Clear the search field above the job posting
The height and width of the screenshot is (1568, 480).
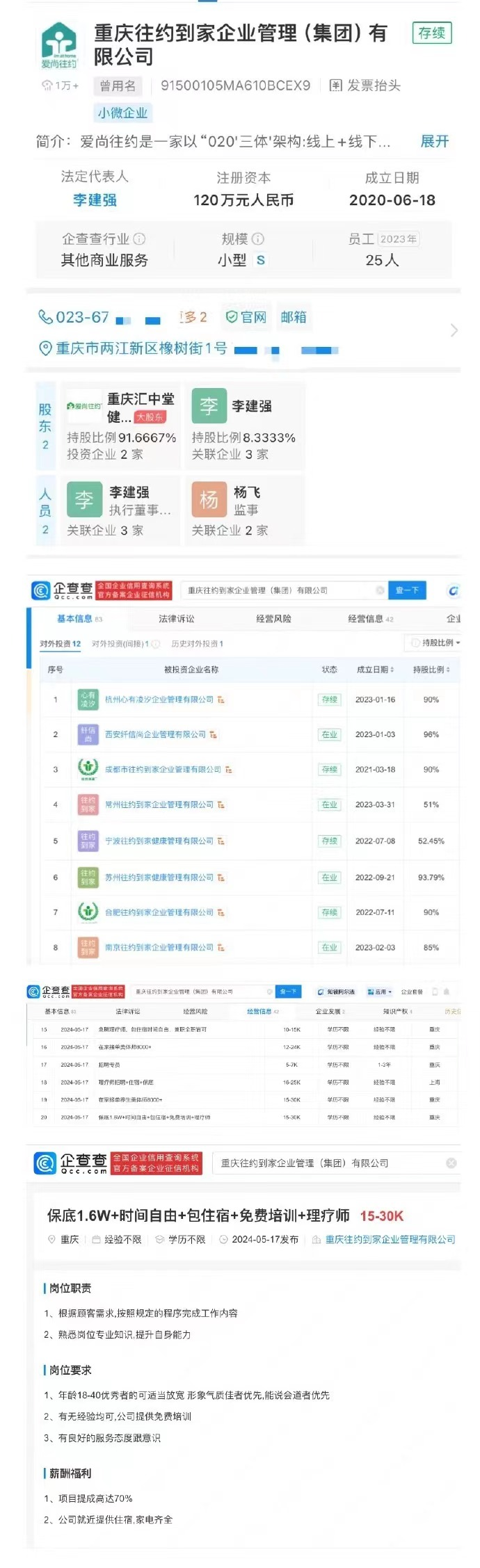[451, 1163]
